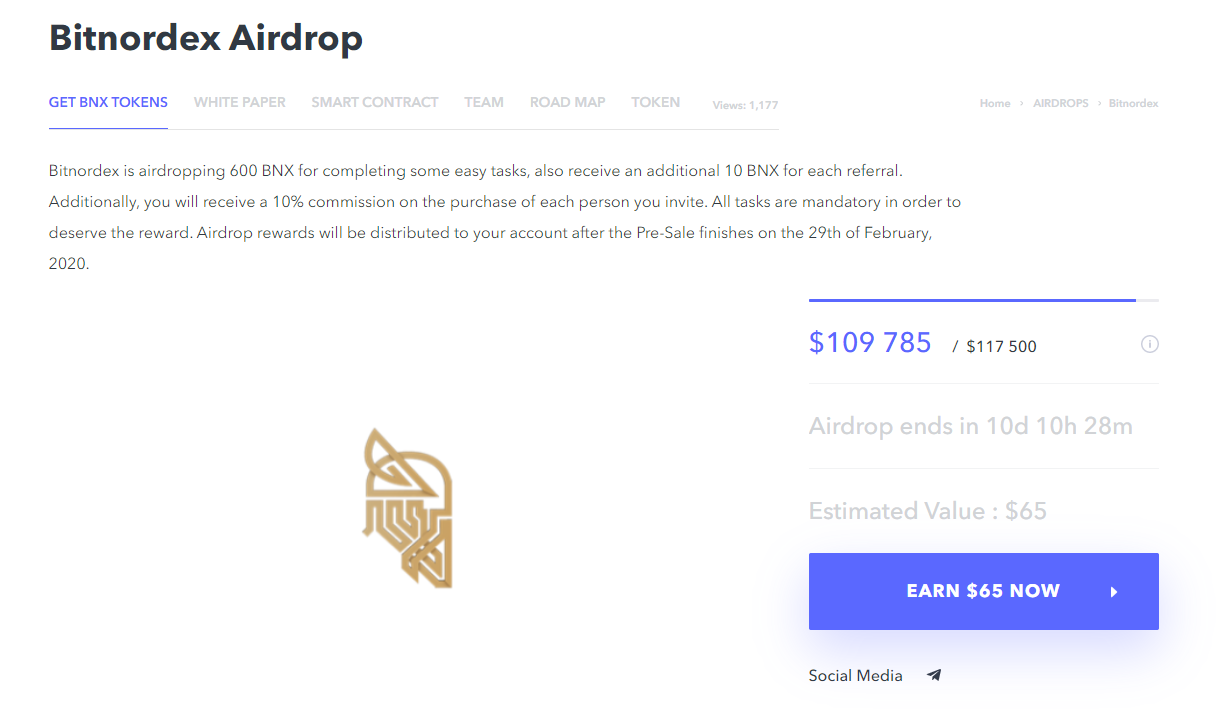This screenshot has height=710, width=1229.
Task: Navigate to Home in the breadcrumb
Action: coord(995,103)
